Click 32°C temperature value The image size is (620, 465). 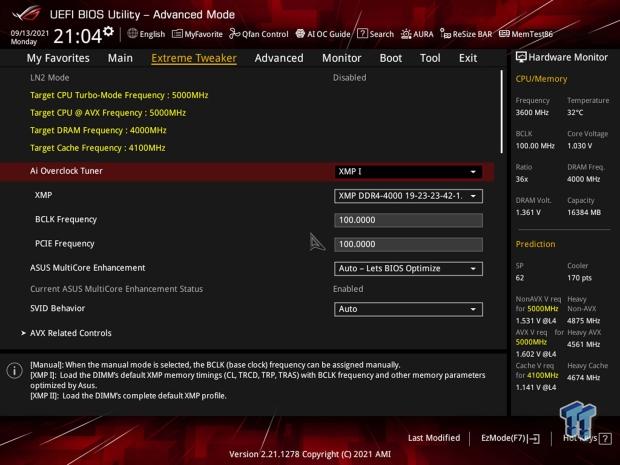[x=575, y=113]
